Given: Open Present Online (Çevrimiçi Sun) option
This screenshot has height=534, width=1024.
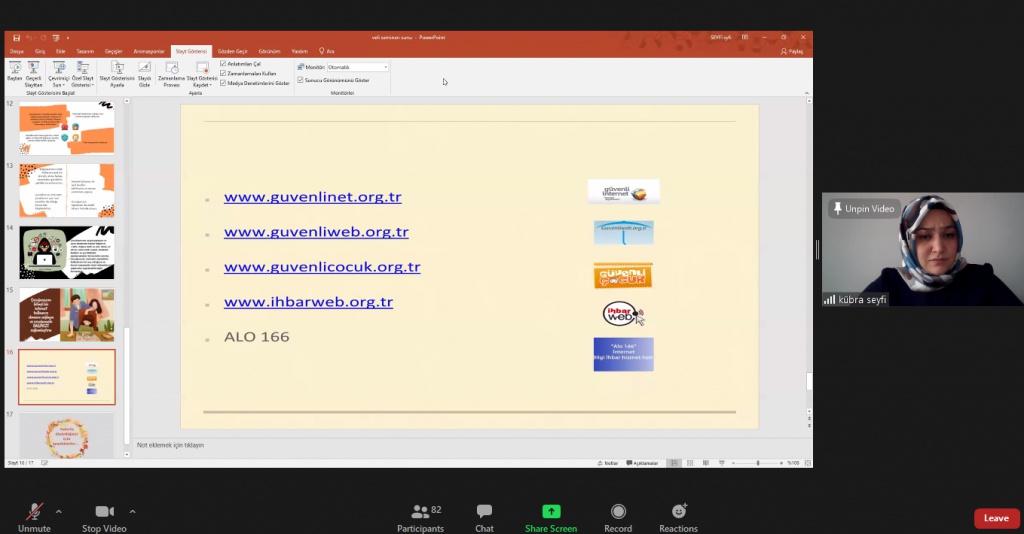Looking at the screenshot, I should [x=59, y=74].
